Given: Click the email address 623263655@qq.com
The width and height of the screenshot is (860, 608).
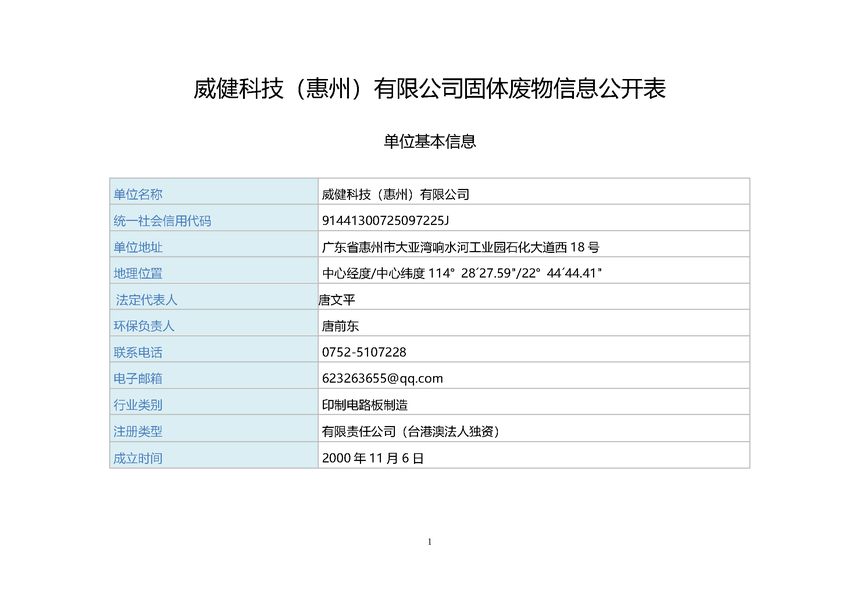Looking at the screenshot, I should (382, 378).
